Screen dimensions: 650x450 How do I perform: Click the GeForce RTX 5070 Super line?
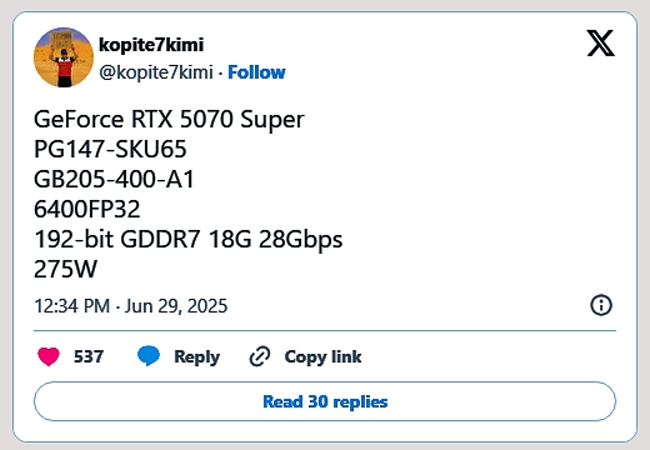pyautogui.click(x=169, y=120)
